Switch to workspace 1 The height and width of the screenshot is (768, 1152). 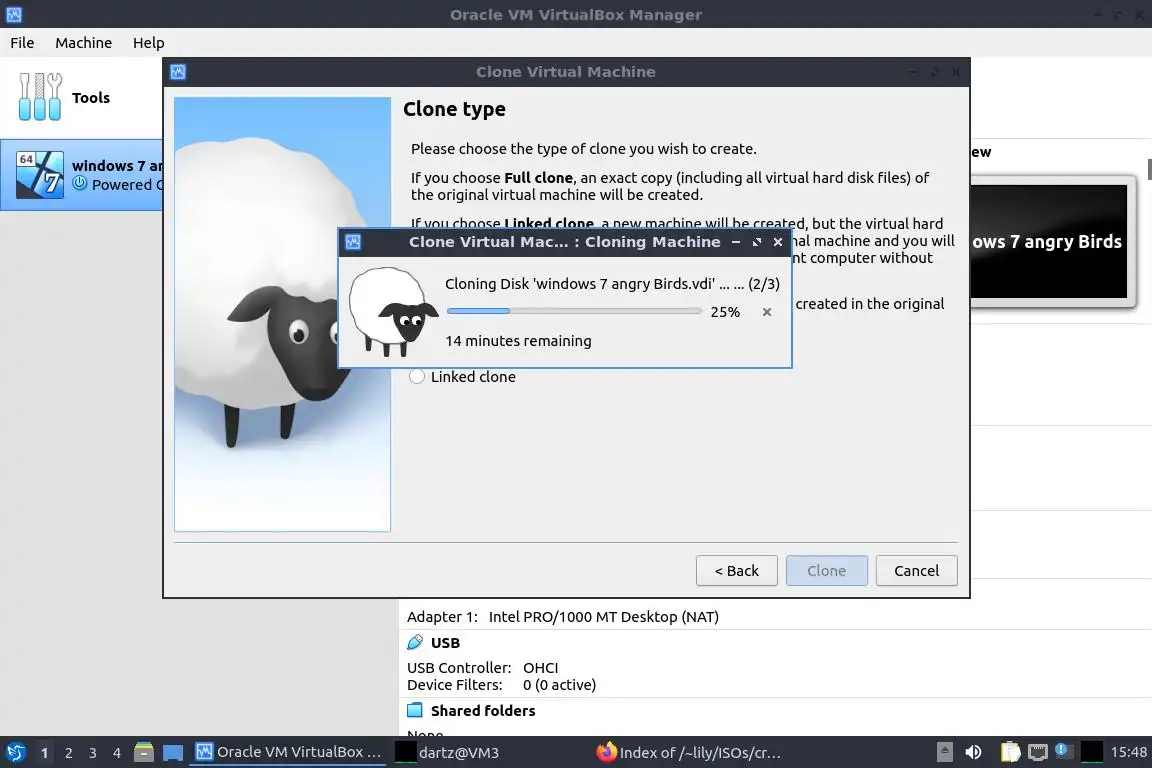click(x=44, y=753)
